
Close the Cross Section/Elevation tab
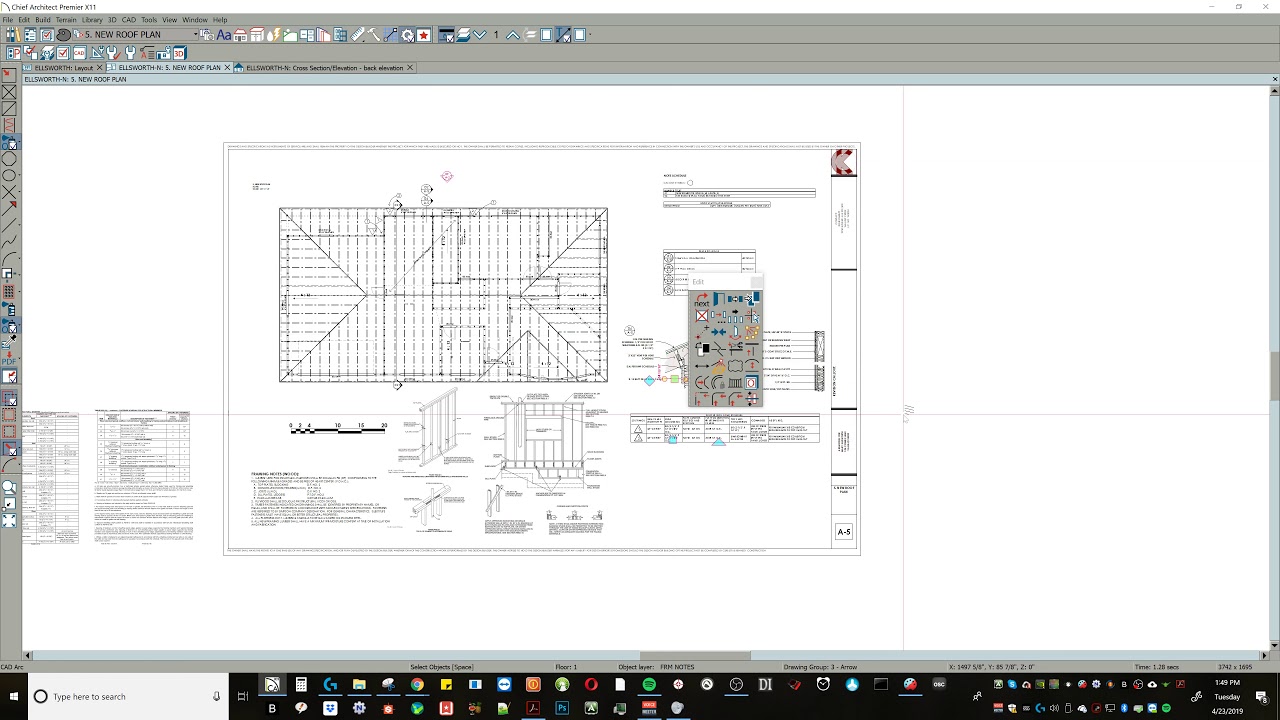click(410, 68)
